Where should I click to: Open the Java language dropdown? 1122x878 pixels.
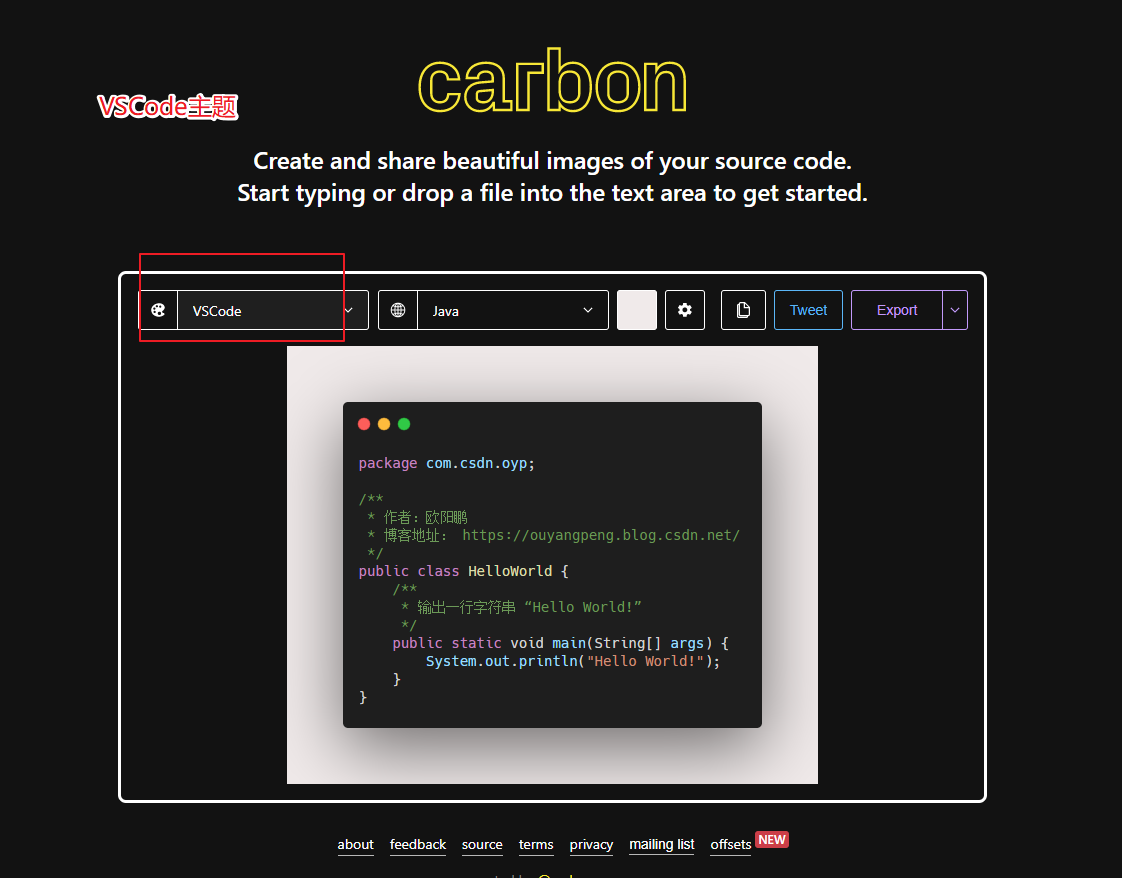[512, 310]
